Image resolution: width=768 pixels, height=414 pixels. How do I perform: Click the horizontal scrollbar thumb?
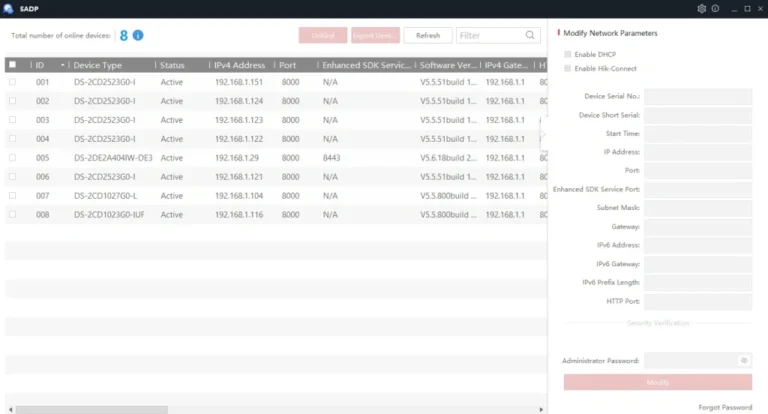(92, 410)
